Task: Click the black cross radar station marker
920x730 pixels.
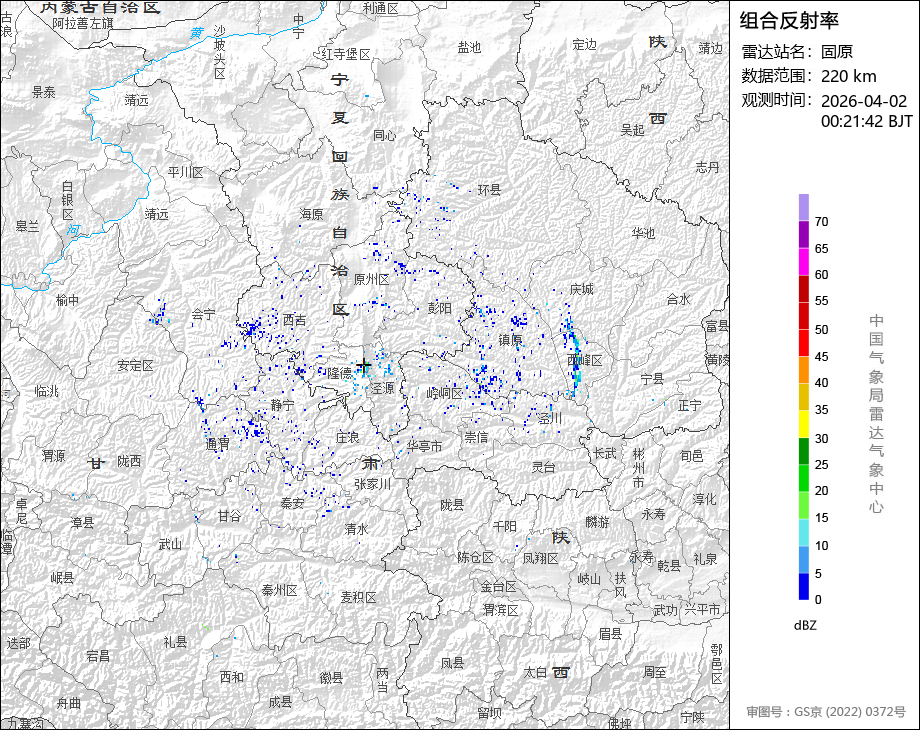Action: point(364,367)
